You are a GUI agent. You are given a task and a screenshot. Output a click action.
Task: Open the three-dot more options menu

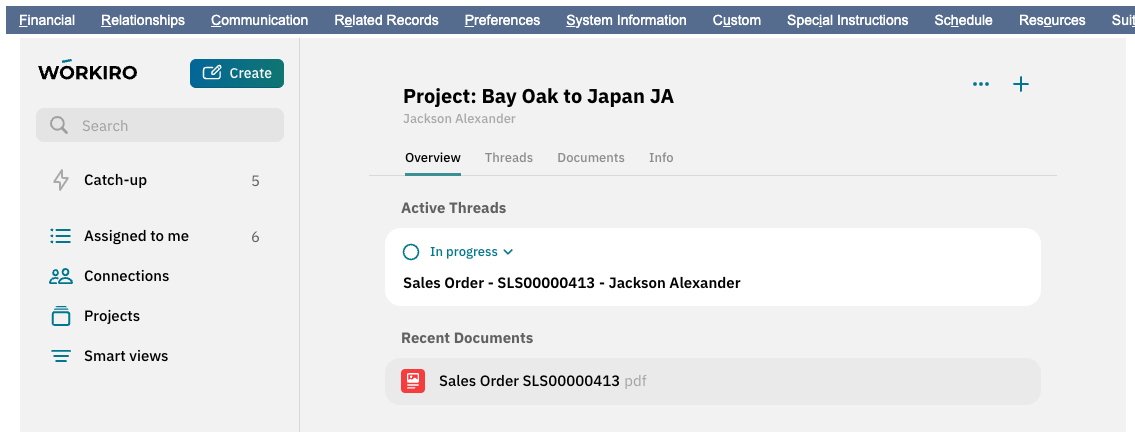pos(981,85)
